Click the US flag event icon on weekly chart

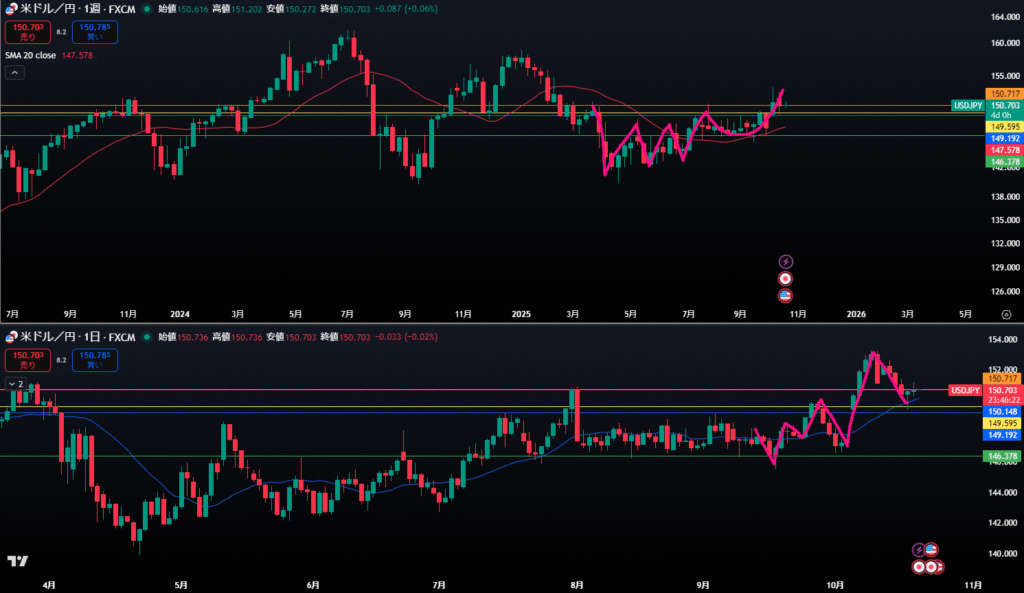pos(785,295)
